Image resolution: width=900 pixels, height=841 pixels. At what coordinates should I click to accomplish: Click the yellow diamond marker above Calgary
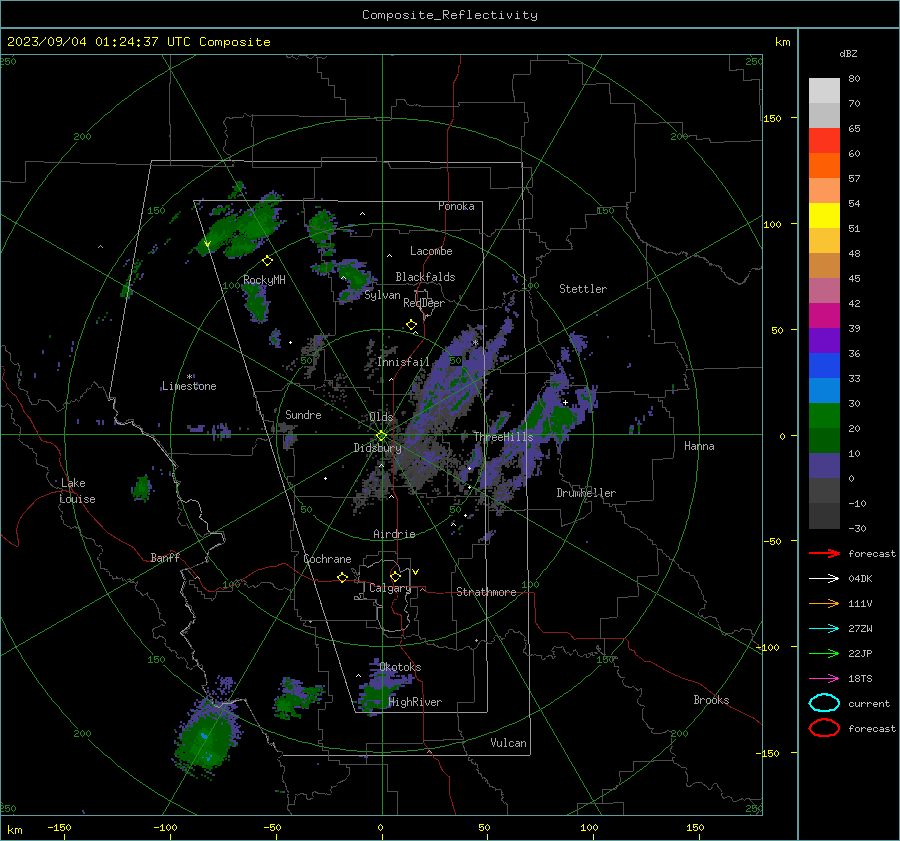point(395,576)
